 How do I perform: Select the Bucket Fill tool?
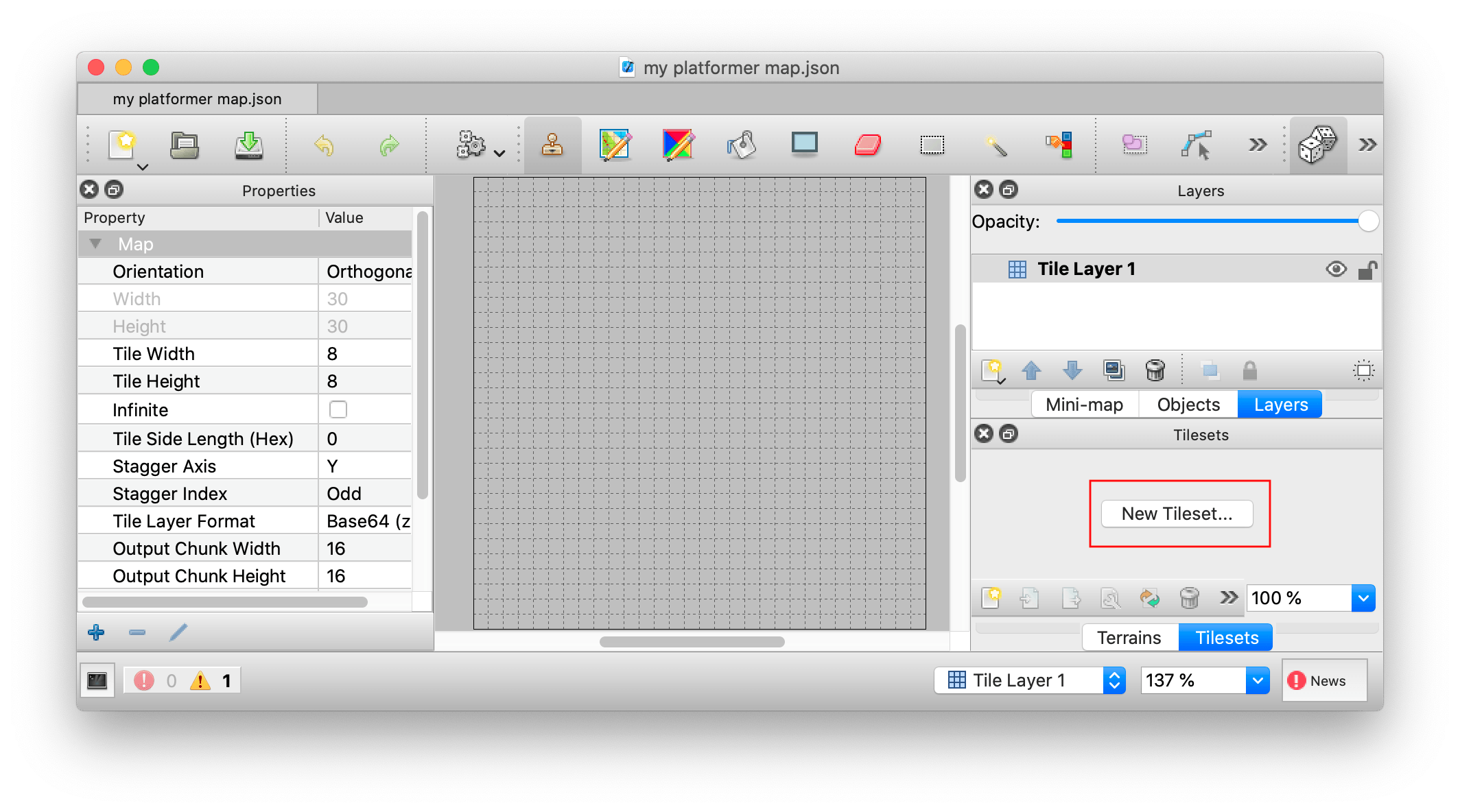click(x=741, y=145)
